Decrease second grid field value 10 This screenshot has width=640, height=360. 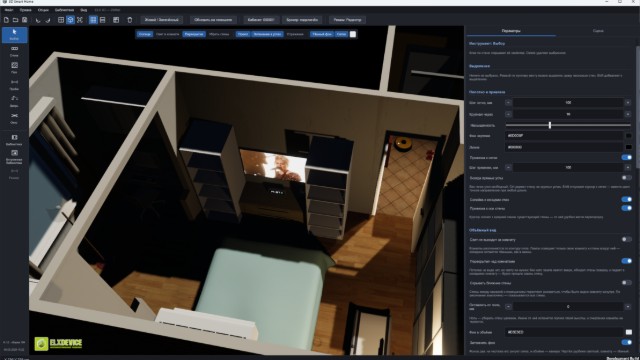pyautogui.click(x=508, y=114)
